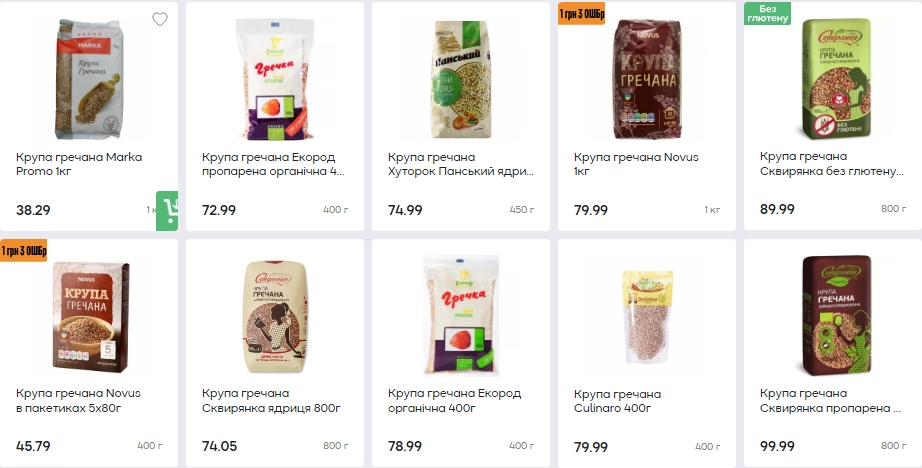
Task: Click the 'Без глютену' green badge
Action: coord(767,14)
